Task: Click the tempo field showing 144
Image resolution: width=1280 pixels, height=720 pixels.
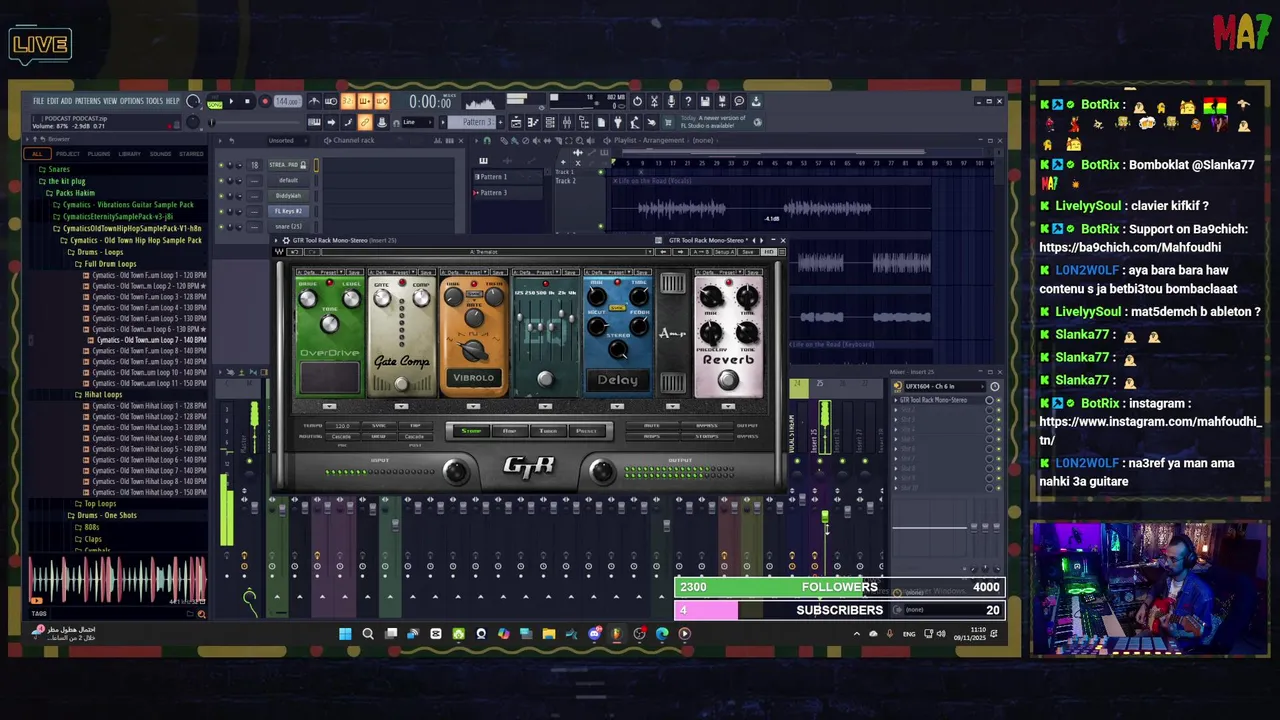Action: [287, 101]
